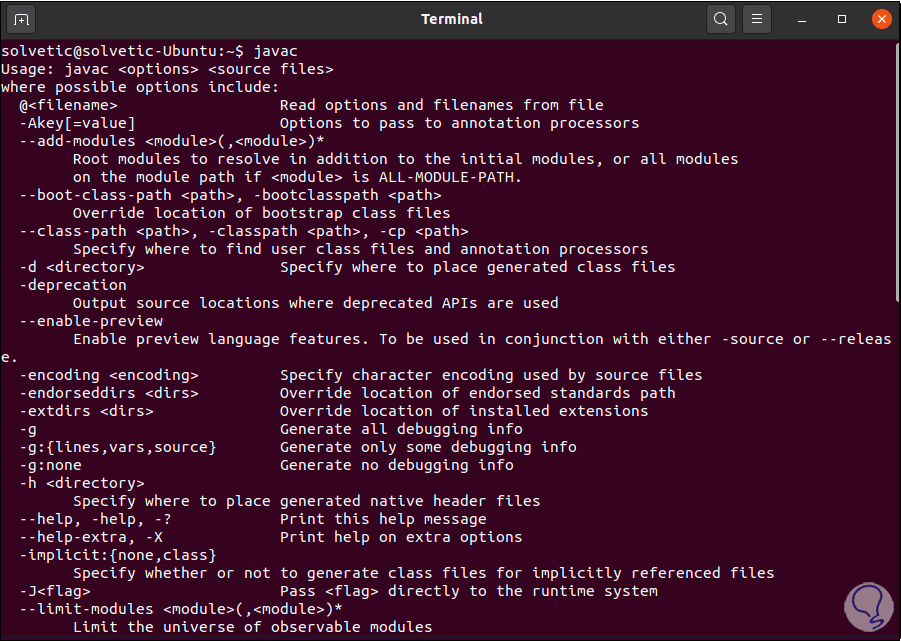Click the -encoding <encoding> option
The height and width of the screenshot is (641, 901).
click(108, 375)
